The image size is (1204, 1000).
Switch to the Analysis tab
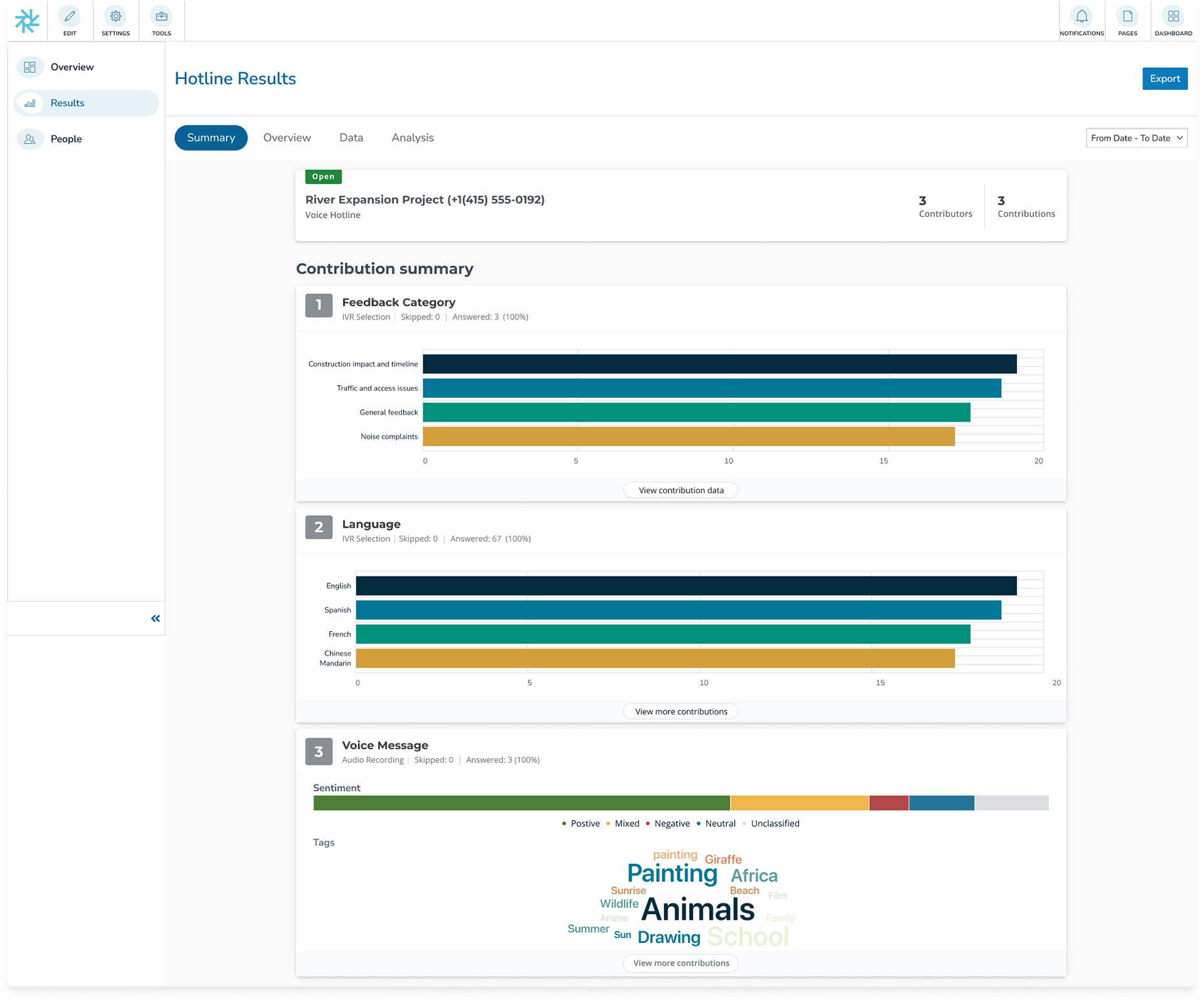tap(412, 137)
